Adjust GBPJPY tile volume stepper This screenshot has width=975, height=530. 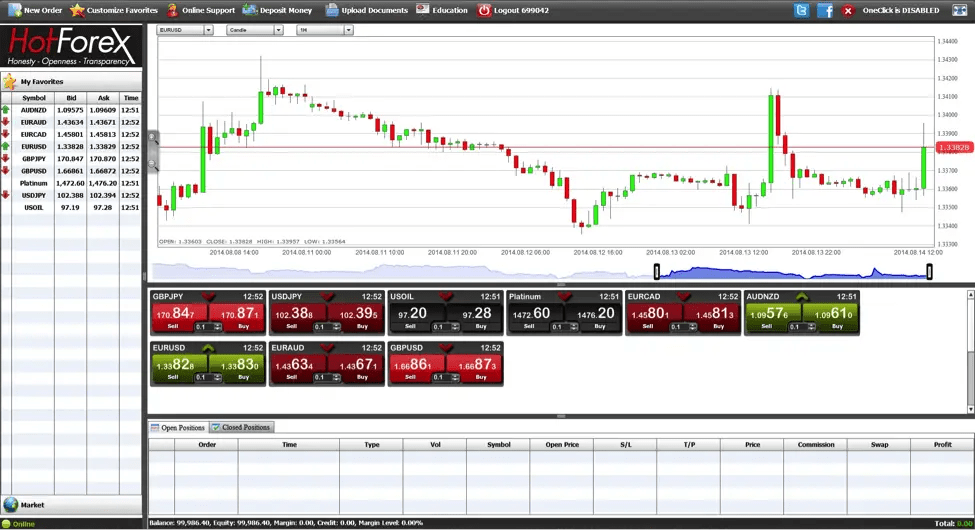[x=217, y=327]
